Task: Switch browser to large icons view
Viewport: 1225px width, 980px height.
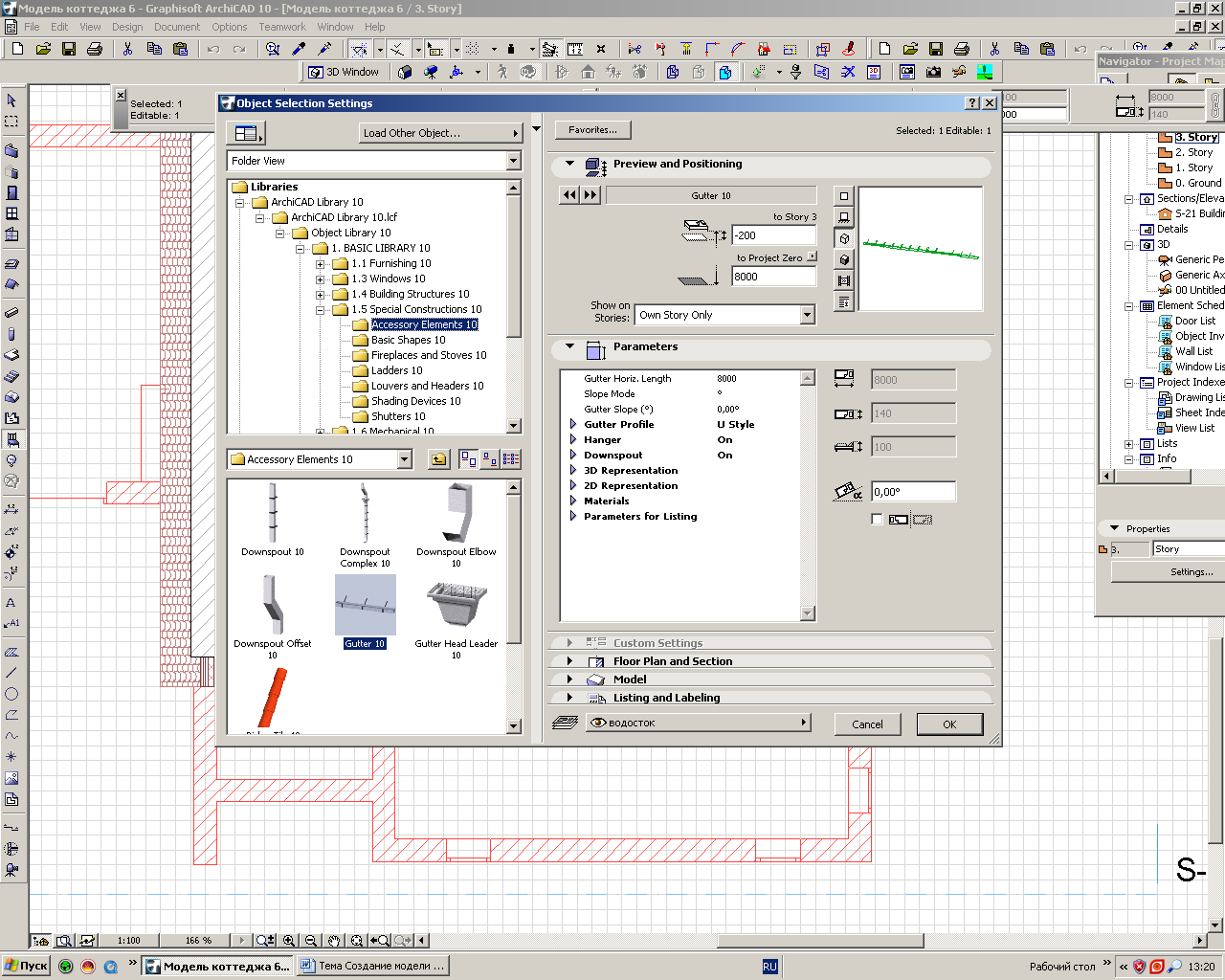Action: click(x=469, y=459)
